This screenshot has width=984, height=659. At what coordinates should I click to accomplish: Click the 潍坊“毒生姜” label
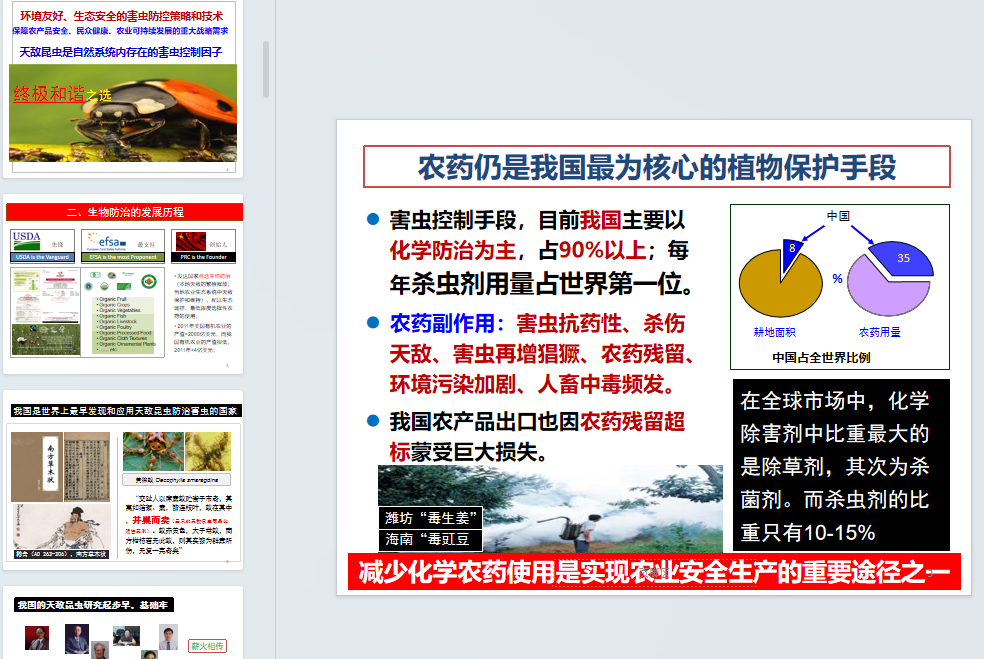point(432,518)
